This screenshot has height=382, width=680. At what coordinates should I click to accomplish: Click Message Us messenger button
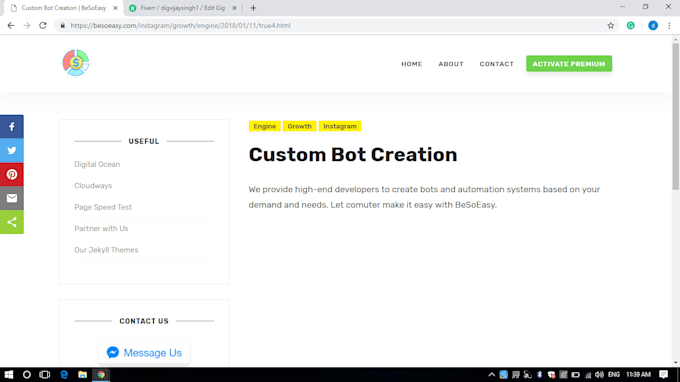pos(144,353)
